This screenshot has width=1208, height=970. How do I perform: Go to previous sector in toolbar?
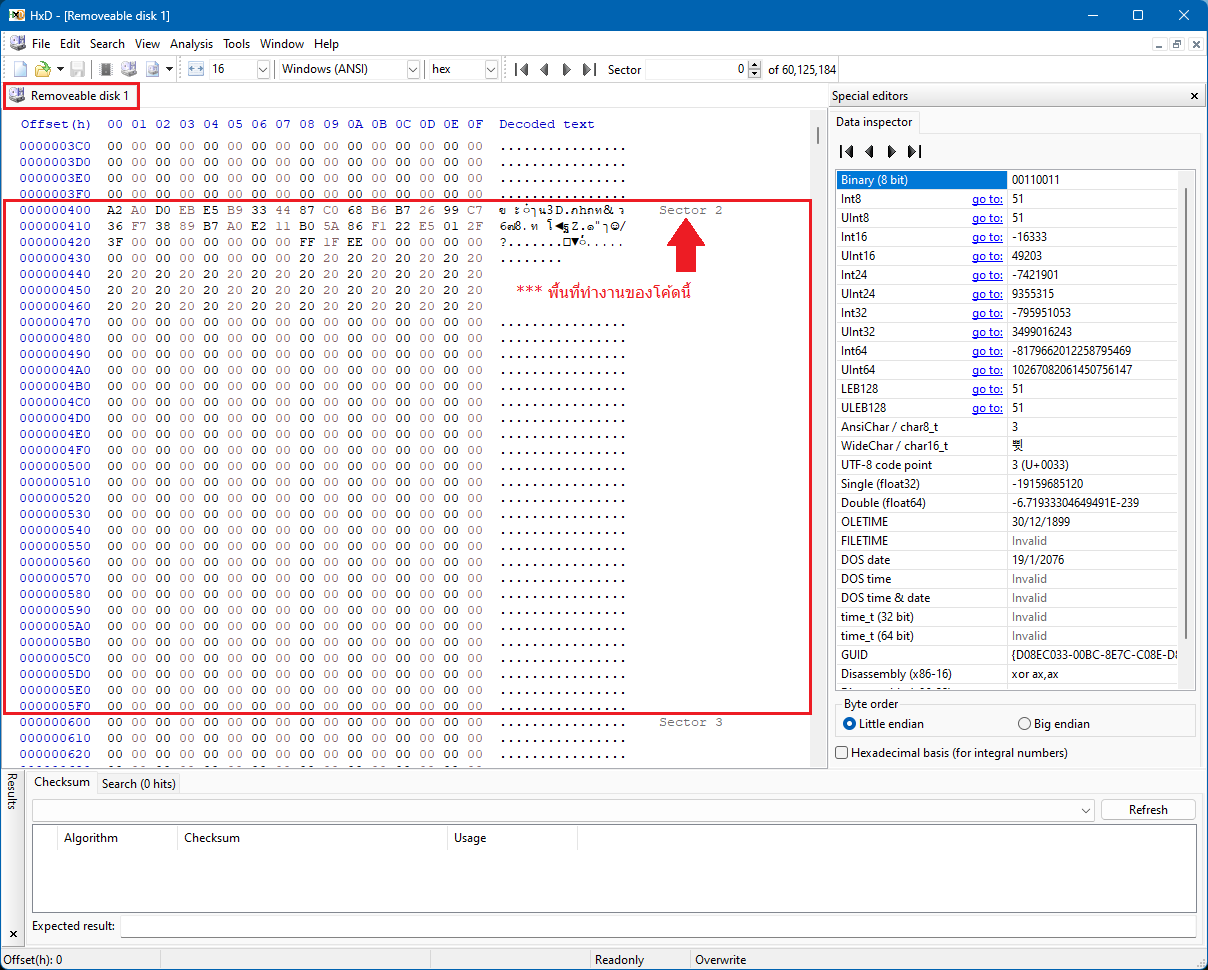544,69
